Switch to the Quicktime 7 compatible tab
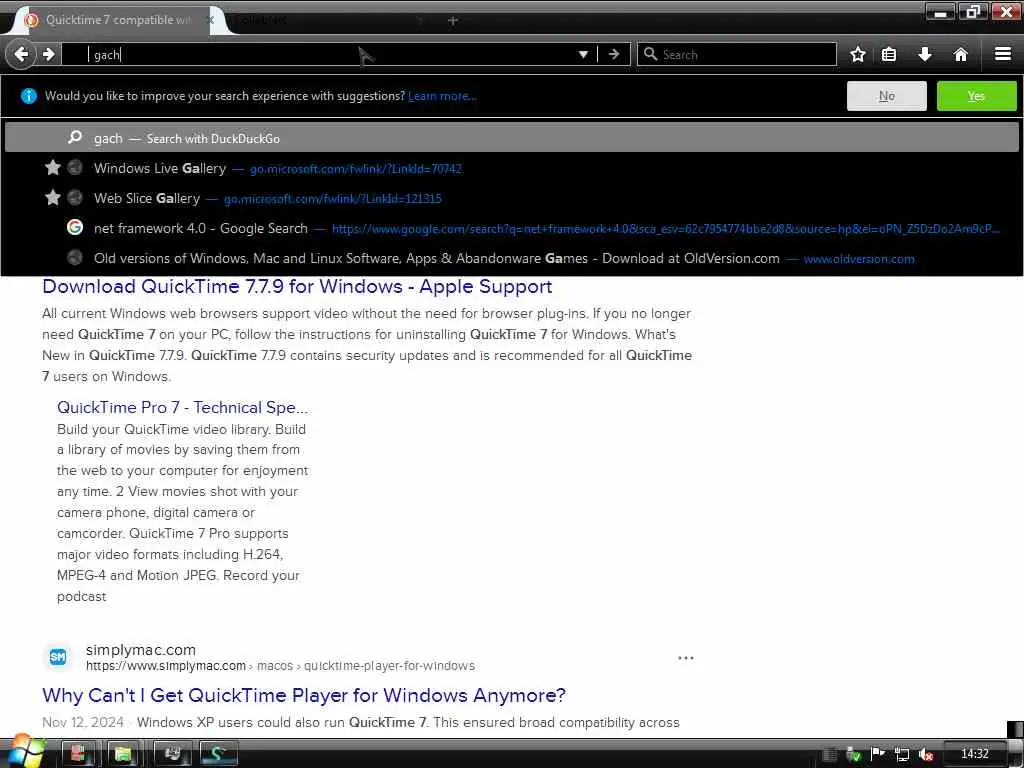The width and height of the screenshot is (1024, 768). tap(118, 20)
